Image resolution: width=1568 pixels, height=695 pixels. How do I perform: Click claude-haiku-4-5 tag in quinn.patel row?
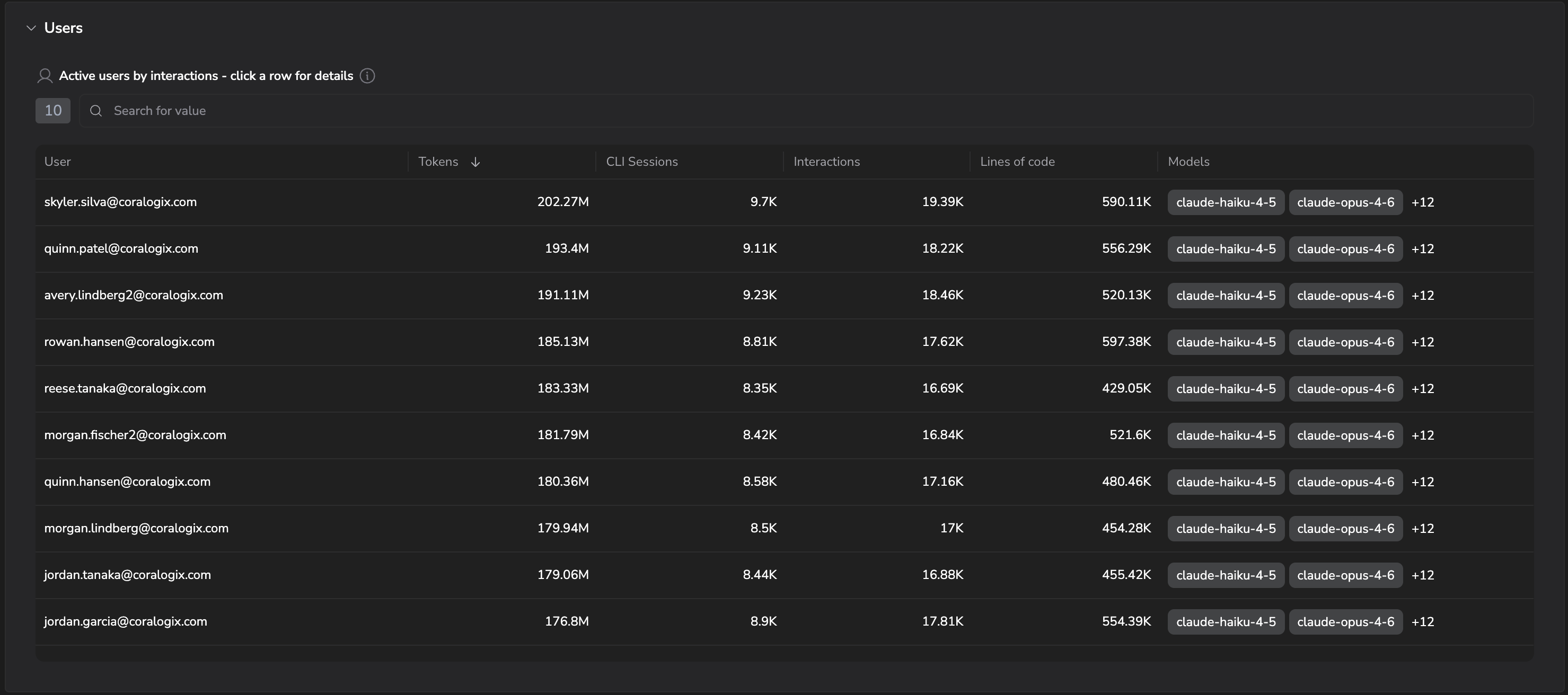1226,250
